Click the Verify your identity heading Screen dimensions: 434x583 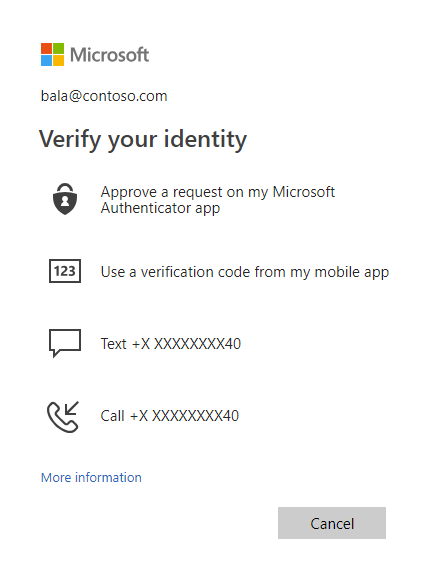[143, 139]
